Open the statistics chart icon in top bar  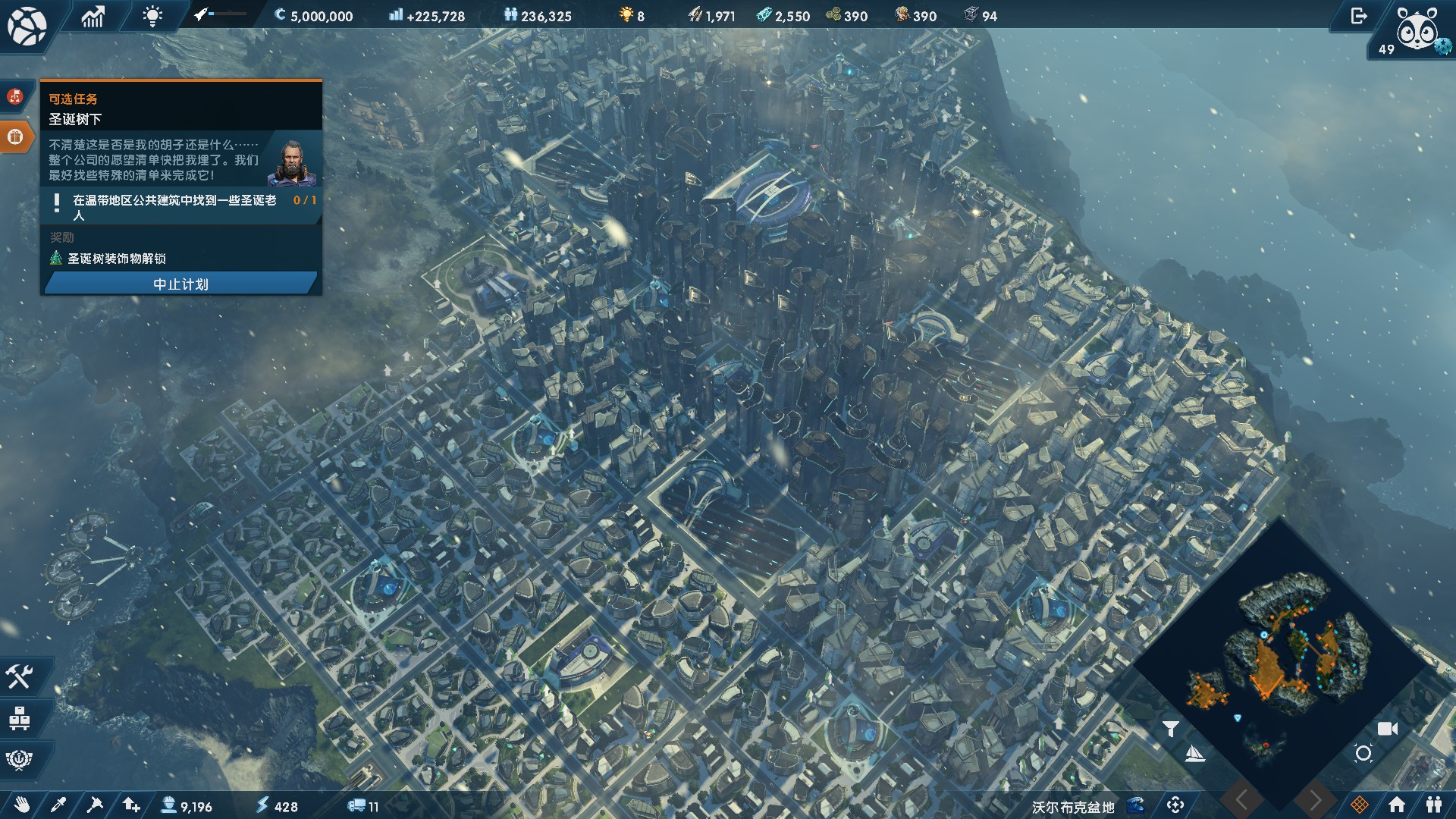pos(93,16)
